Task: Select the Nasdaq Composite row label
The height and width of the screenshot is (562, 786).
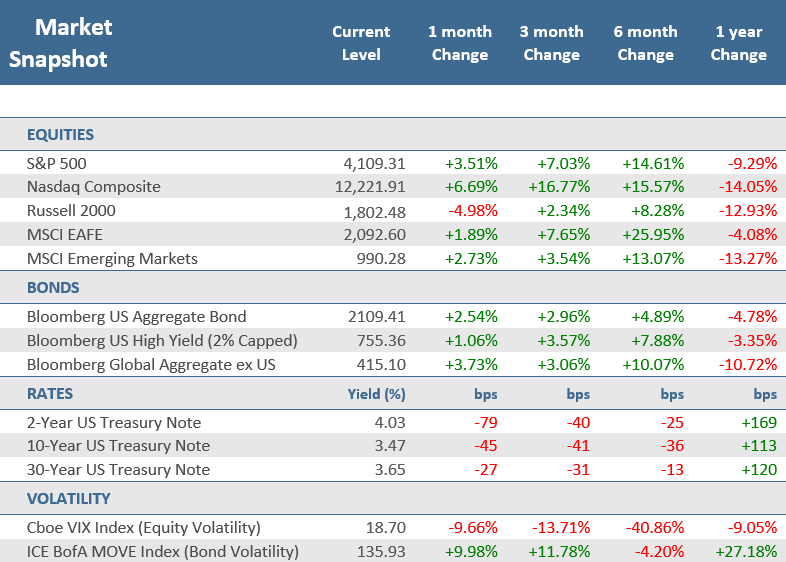Action: 94,186
